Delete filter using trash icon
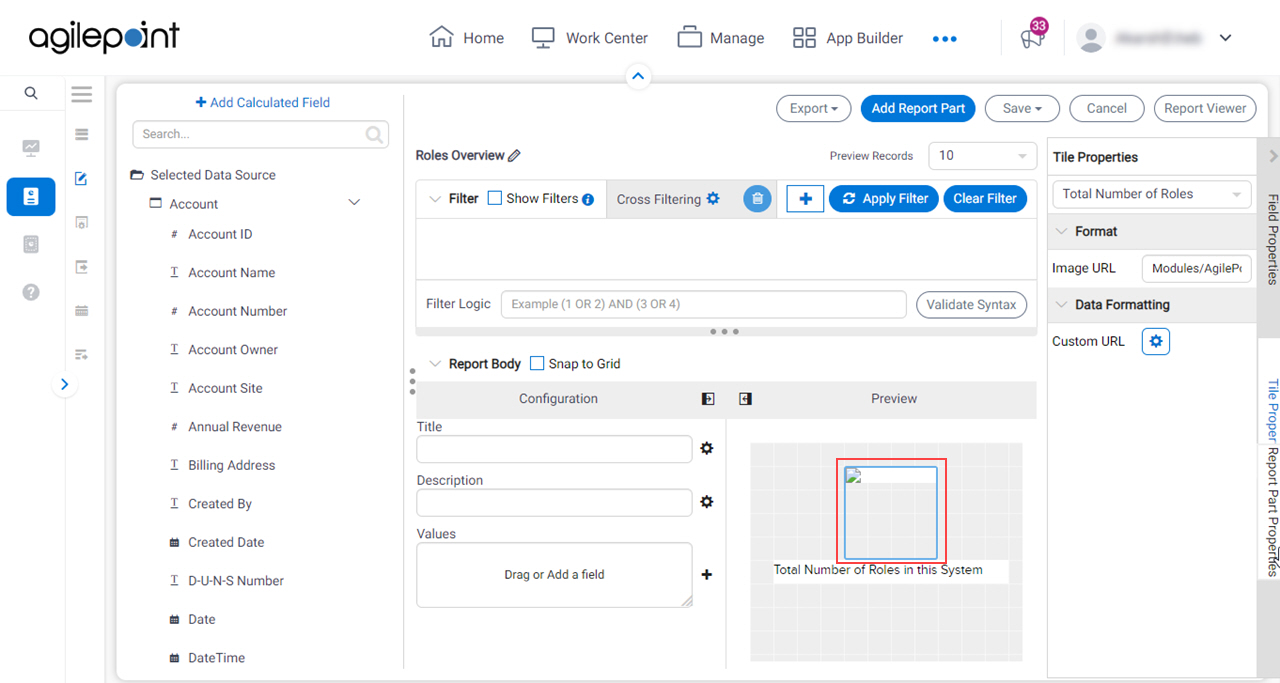Image resolution: width=1280 pixels, height=683 pixels. coord(758,199)
